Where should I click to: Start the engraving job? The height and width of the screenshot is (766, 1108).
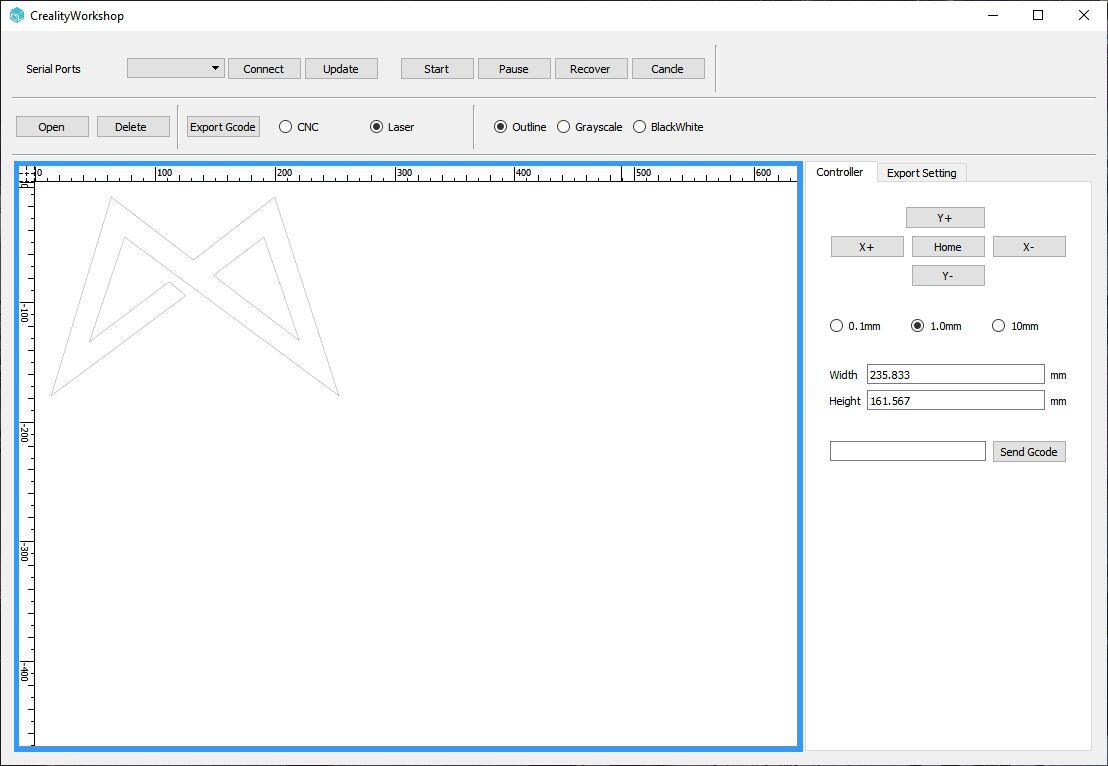[x=436, y=68]
